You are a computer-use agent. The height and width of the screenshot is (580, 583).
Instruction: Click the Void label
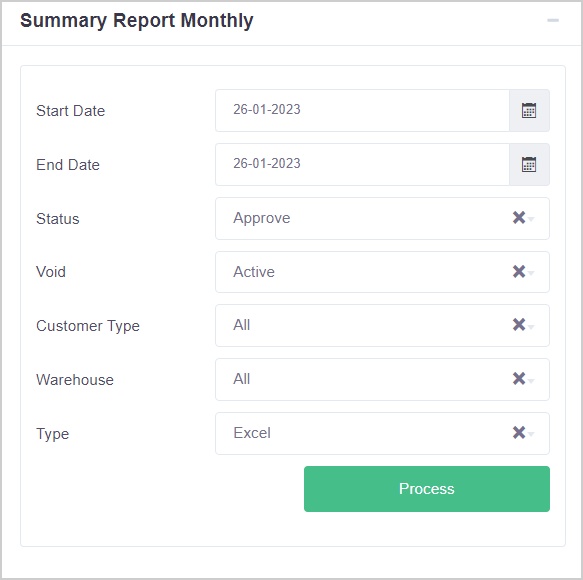pyautogui.click(x=51, y=272)
